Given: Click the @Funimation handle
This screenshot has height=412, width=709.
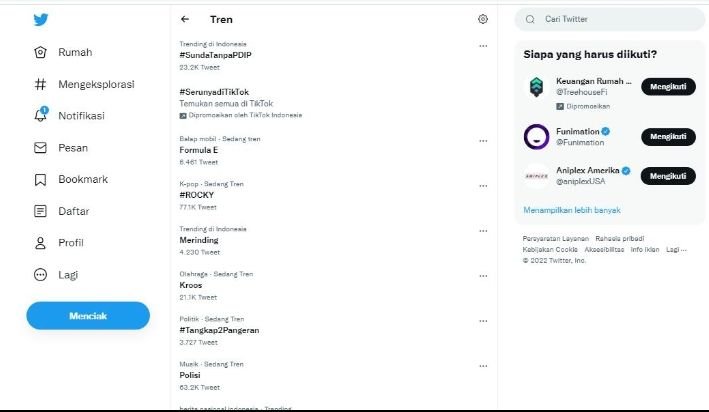Looking at the screenshot, I should (580, 142).
